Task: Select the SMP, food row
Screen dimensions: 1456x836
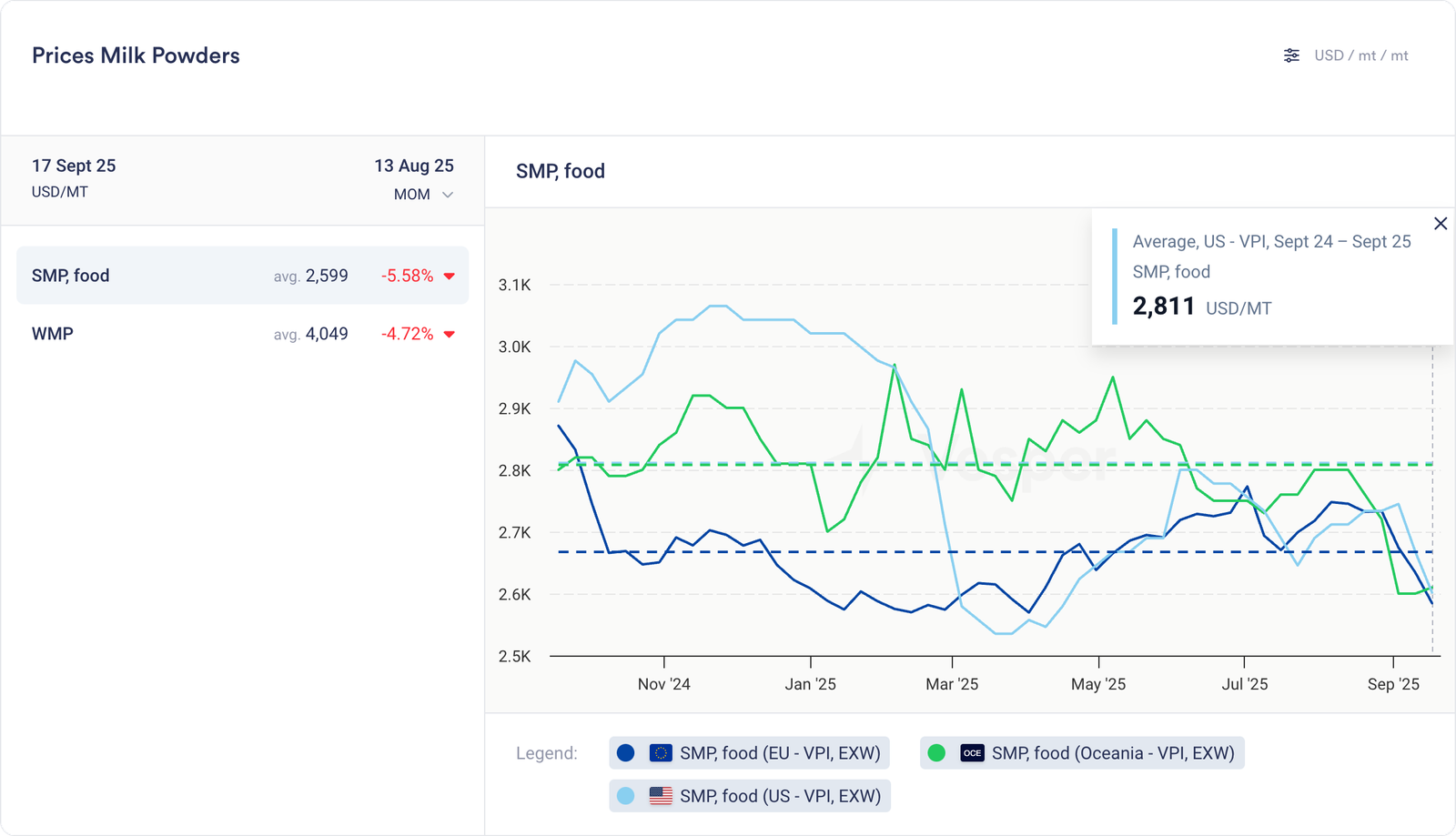Action: (x=242, y=276)
